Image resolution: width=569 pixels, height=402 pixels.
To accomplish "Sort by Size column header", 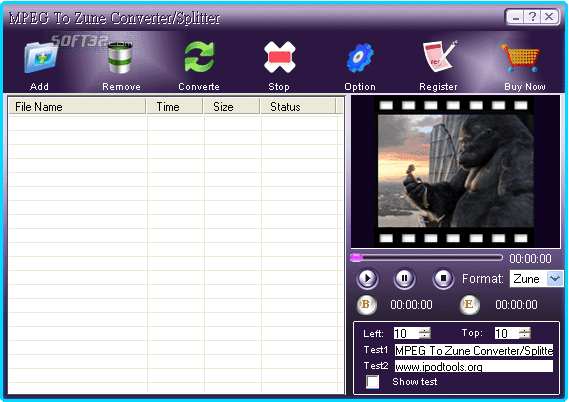I will click(232, 107).
